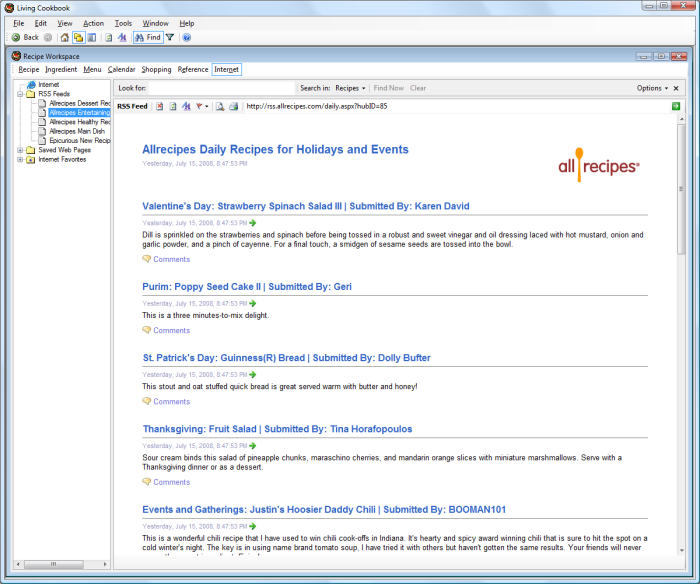Open the Home page icon
This screenshot has height=584, width=700.
click(x=65, y=38)
